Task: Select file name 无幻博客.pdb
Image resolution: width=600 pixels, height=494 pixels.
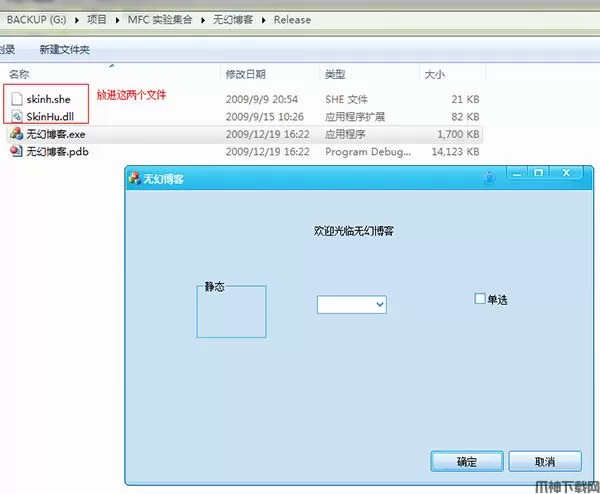Action: (x=57, y=152)
